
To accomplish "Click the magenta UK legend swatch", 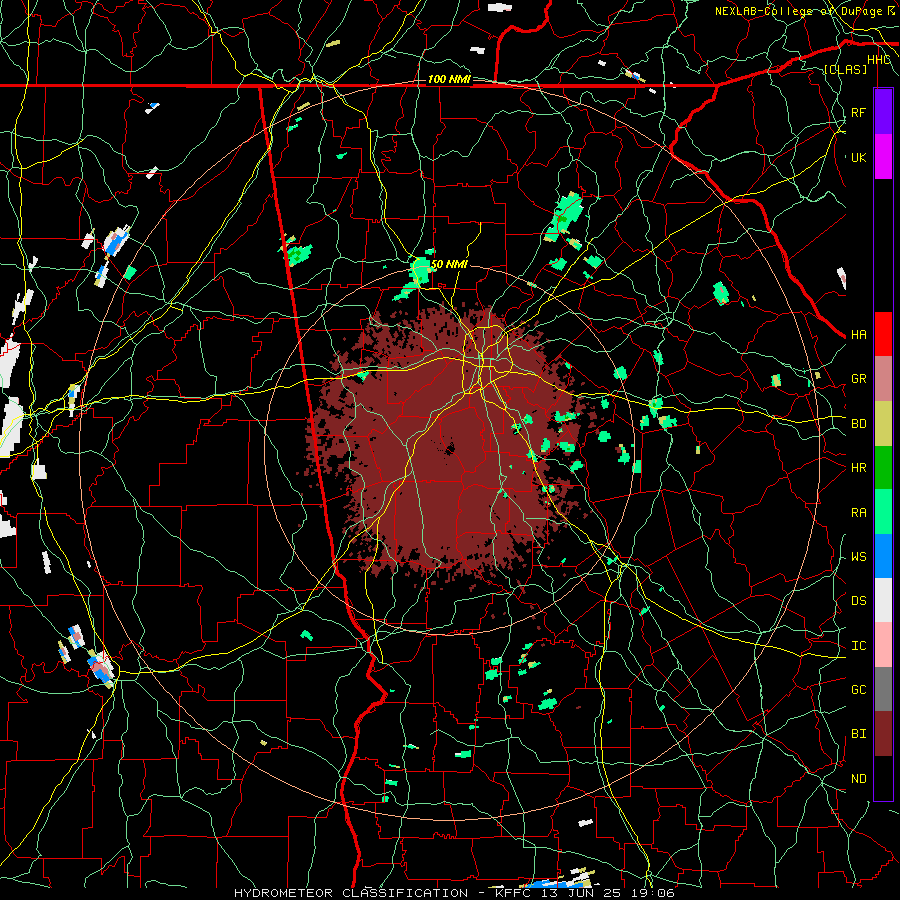I will click(x=883, y=157).
